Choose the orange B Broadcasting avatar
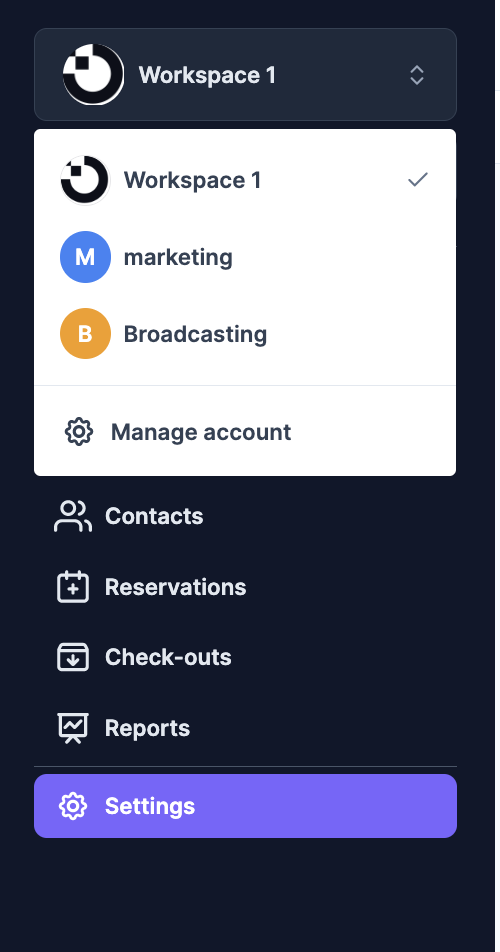The height and width of the screenshot is (952, 500). (85, 334)
